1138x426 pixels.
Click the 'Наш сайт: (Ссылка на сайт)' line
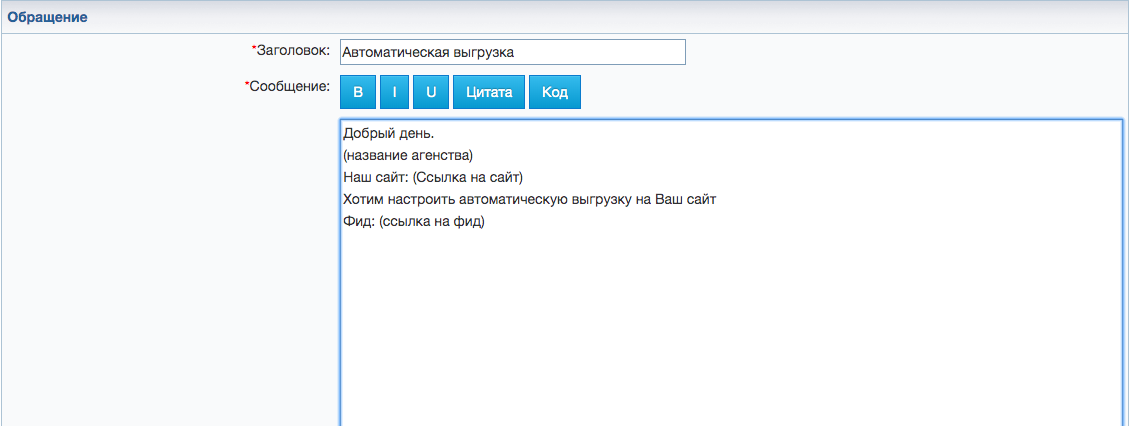point(433,177)
